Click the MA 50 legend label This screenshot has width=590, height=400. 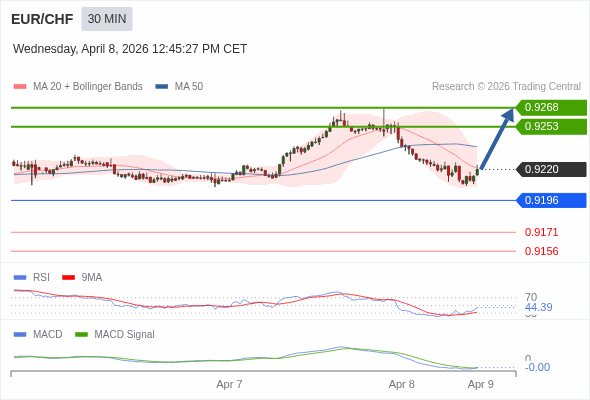click(x=189, y=87)
